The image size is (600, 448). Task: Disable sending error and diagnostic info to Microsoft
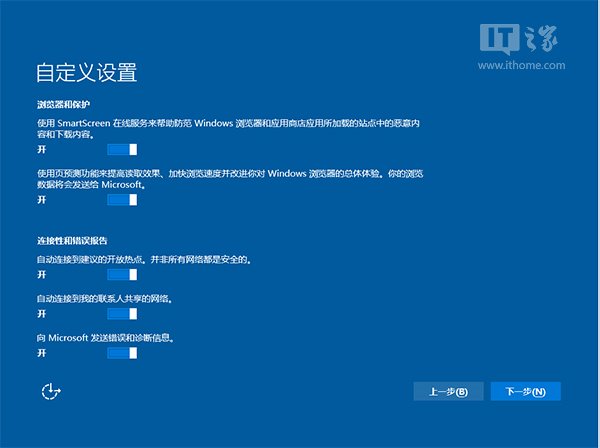tap(120, 352)
